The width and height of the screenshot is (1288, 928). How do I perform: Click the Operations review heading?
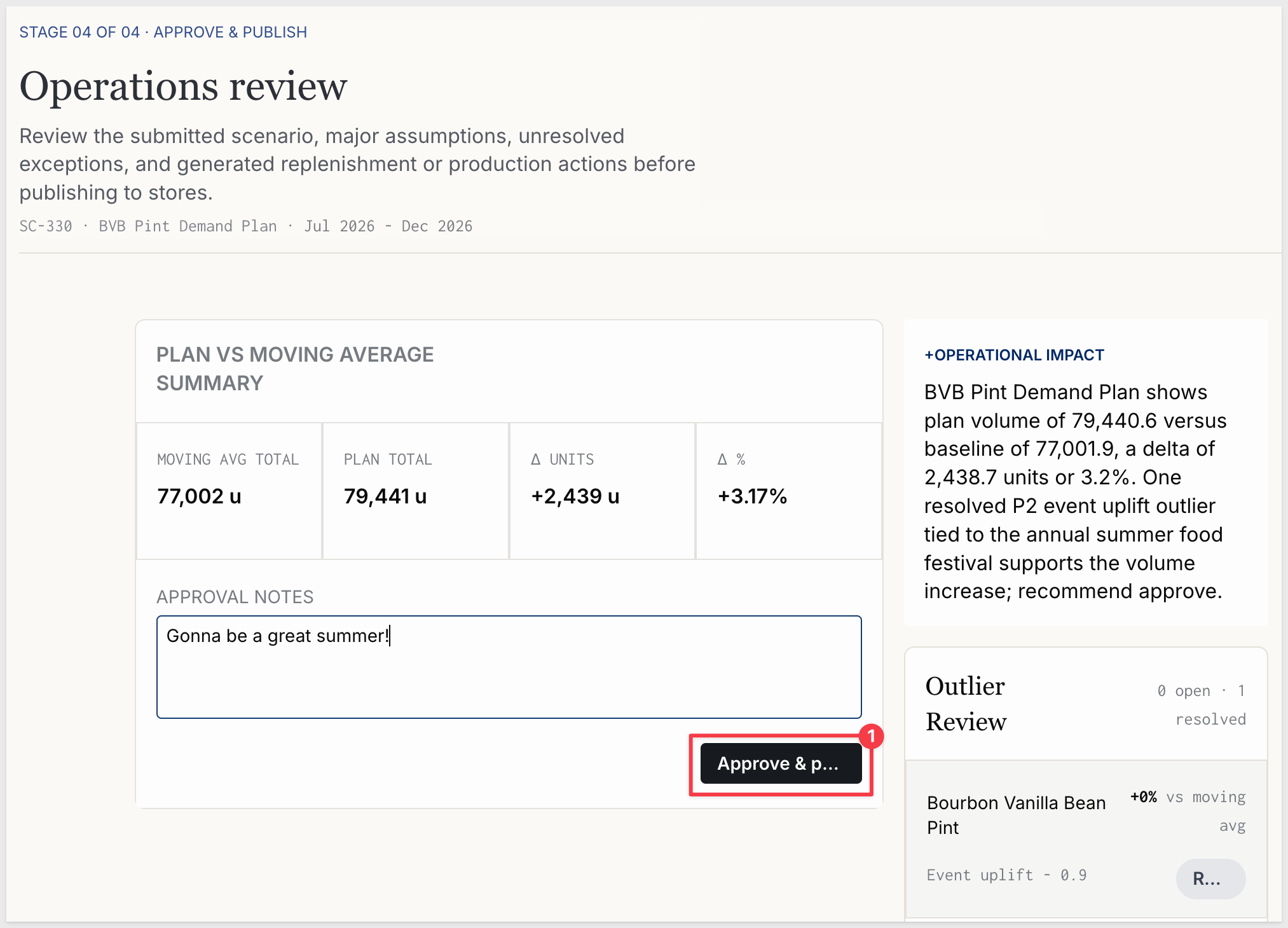click(x=184, y=86)
